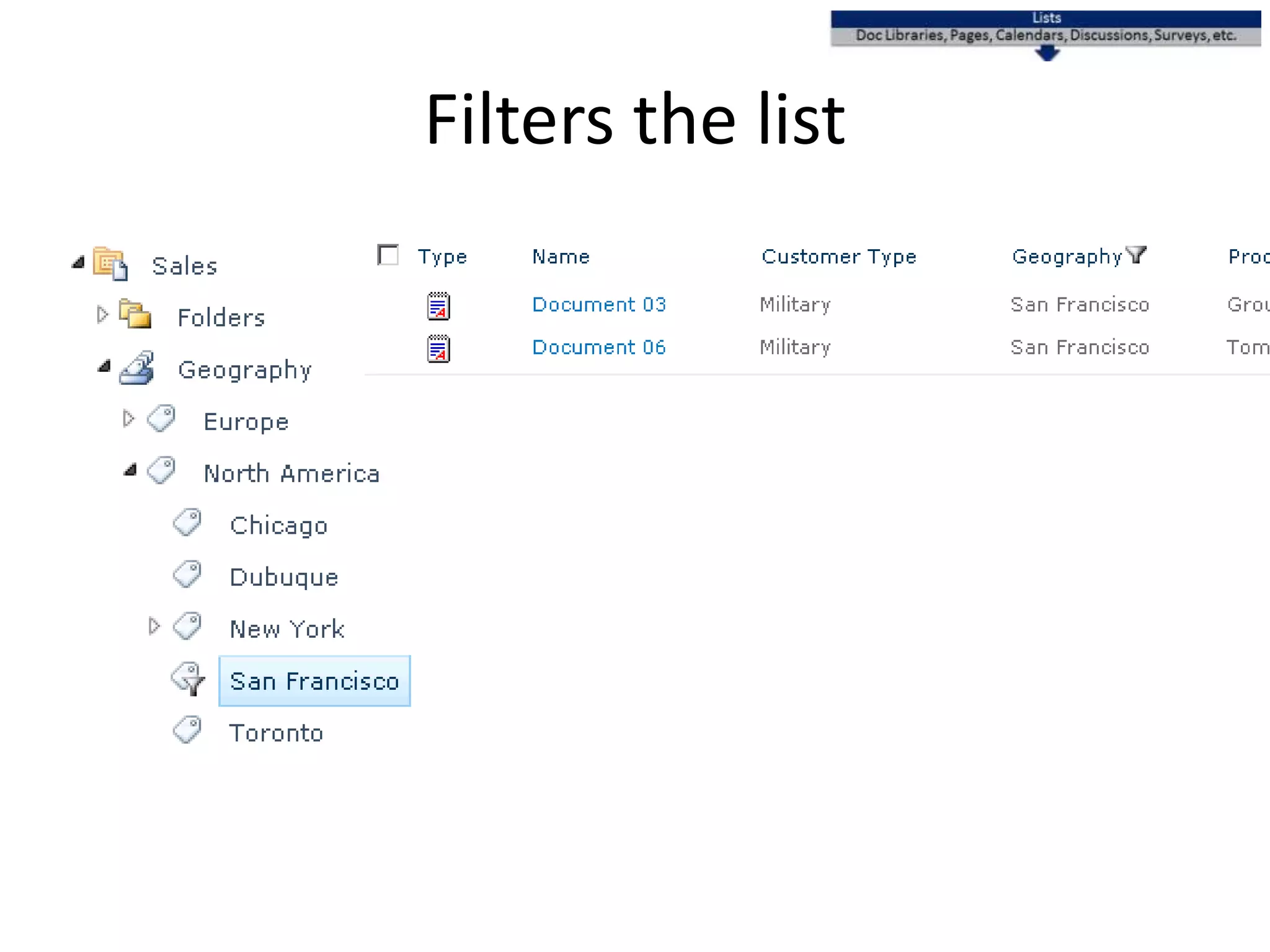Sort by the Customer Type column header

tap(839, 257)
